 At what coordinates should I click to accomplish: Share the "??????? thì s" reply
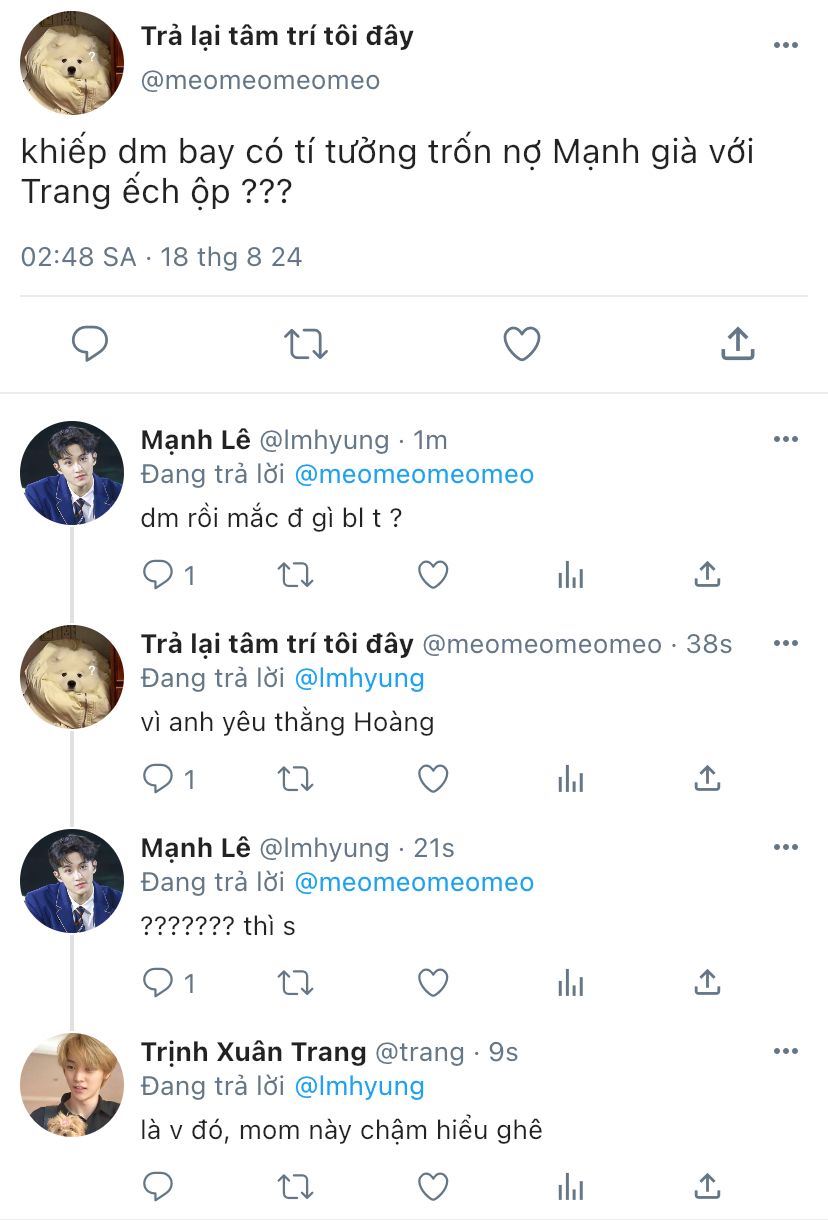[x=707, y=983]
